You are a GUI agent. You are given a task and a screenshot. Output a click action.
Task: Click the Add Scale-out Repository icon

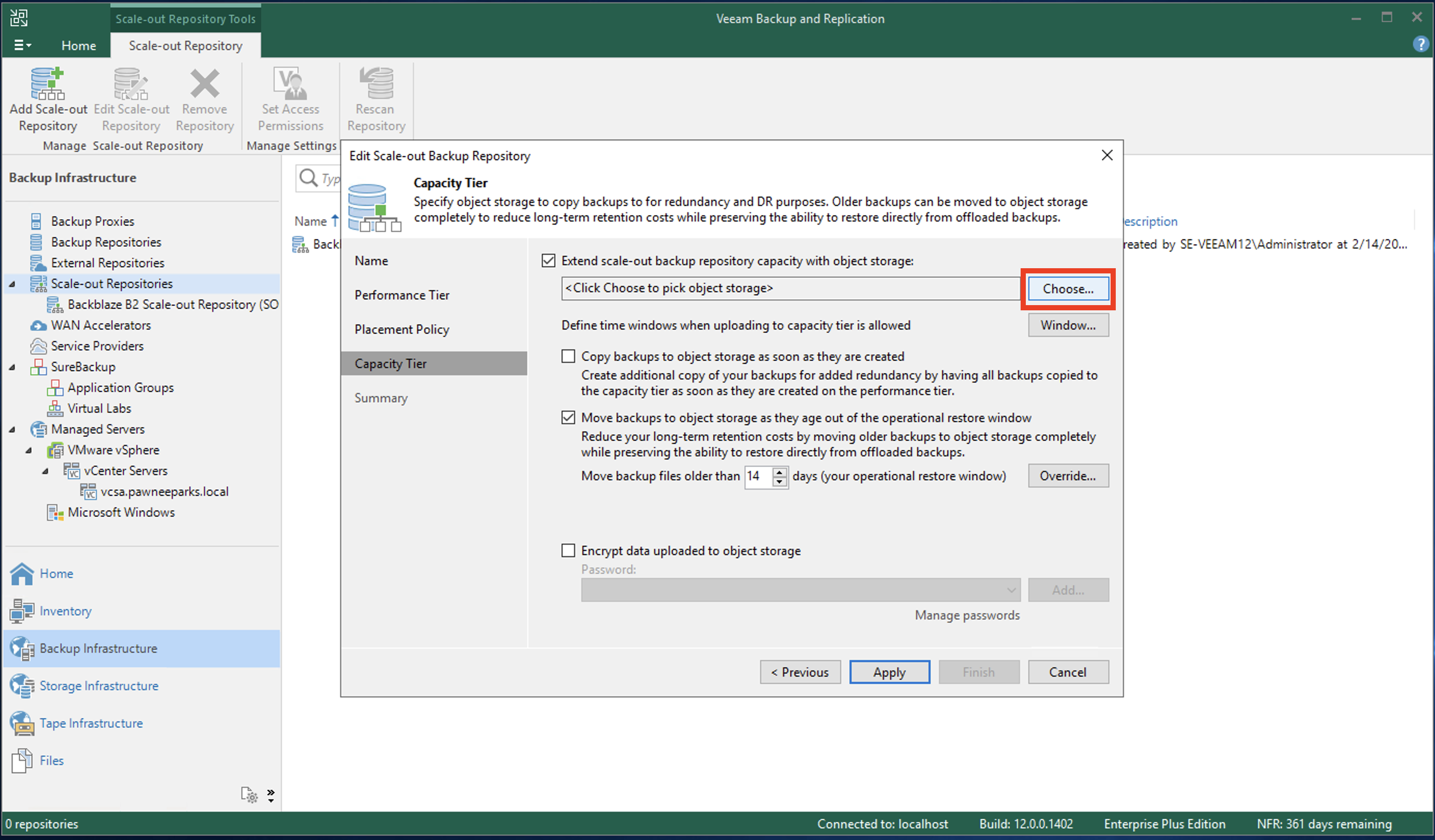(48, 84)
